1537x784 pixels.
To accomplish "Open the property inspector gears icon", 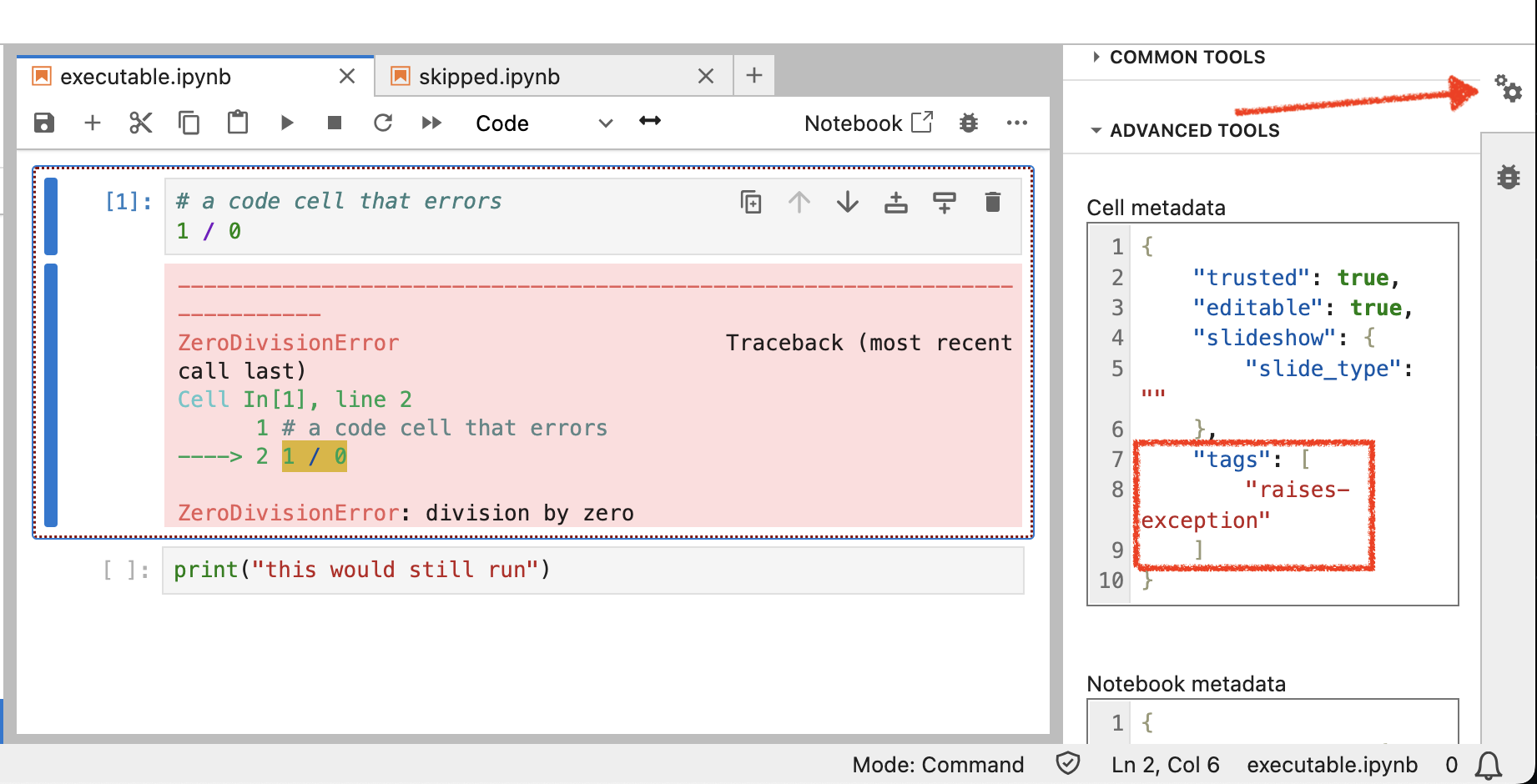I will 1508,88.
